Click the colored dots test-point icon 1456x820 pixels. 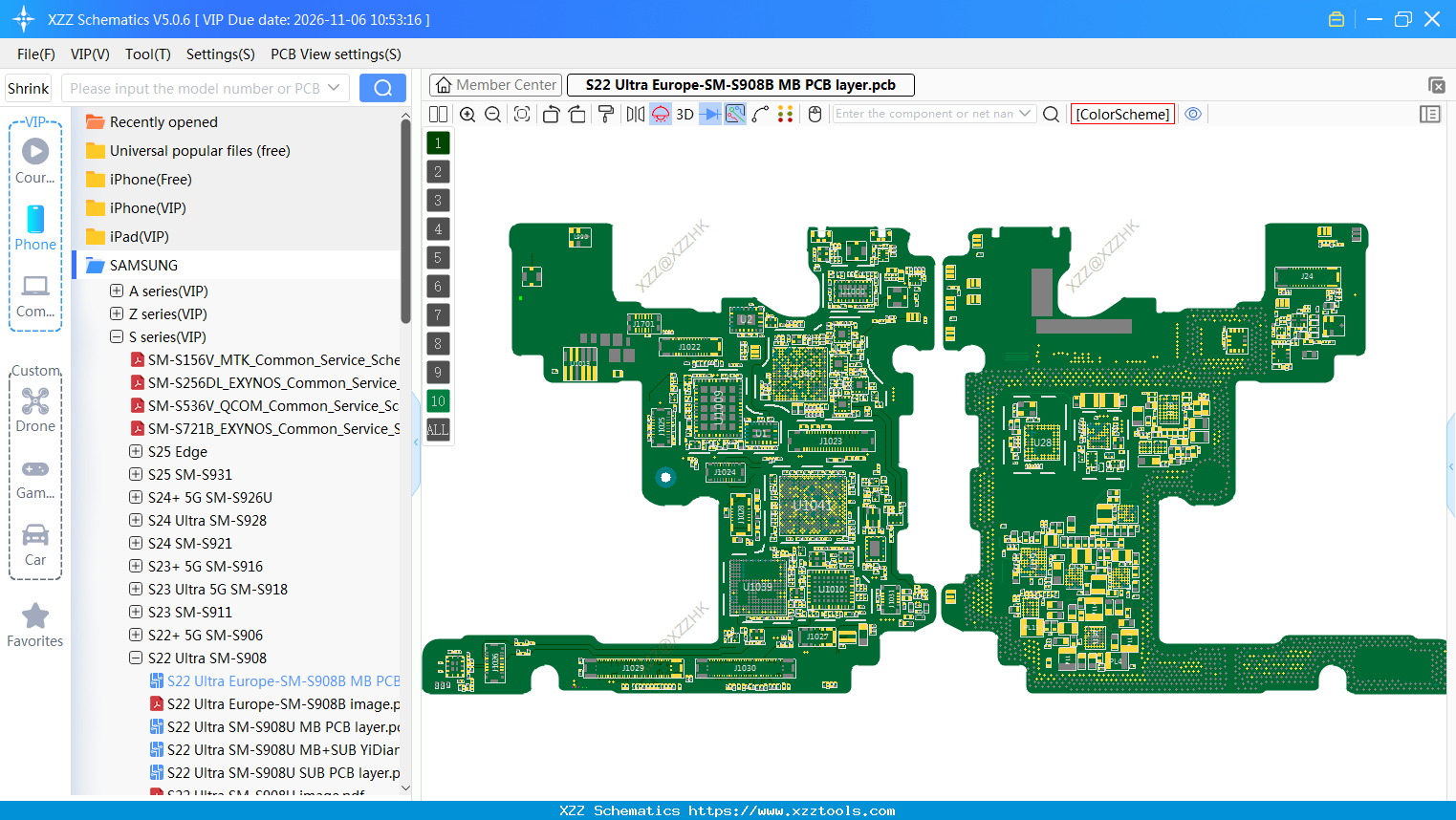click(x=786, y=114)
